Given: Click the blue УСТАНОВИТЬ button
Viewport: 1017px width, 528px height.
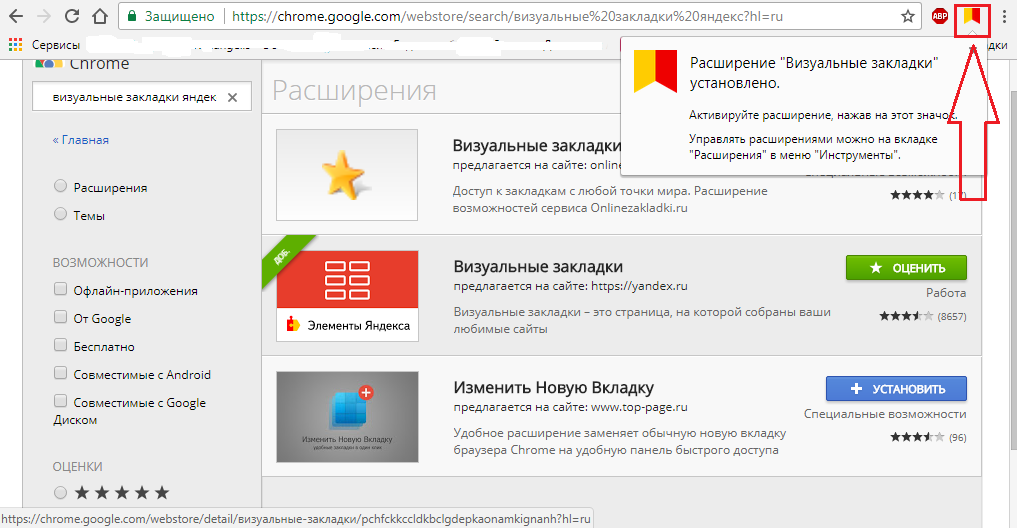Looking at the screenshot, I should pyautogui.click(x=896, y=389).
